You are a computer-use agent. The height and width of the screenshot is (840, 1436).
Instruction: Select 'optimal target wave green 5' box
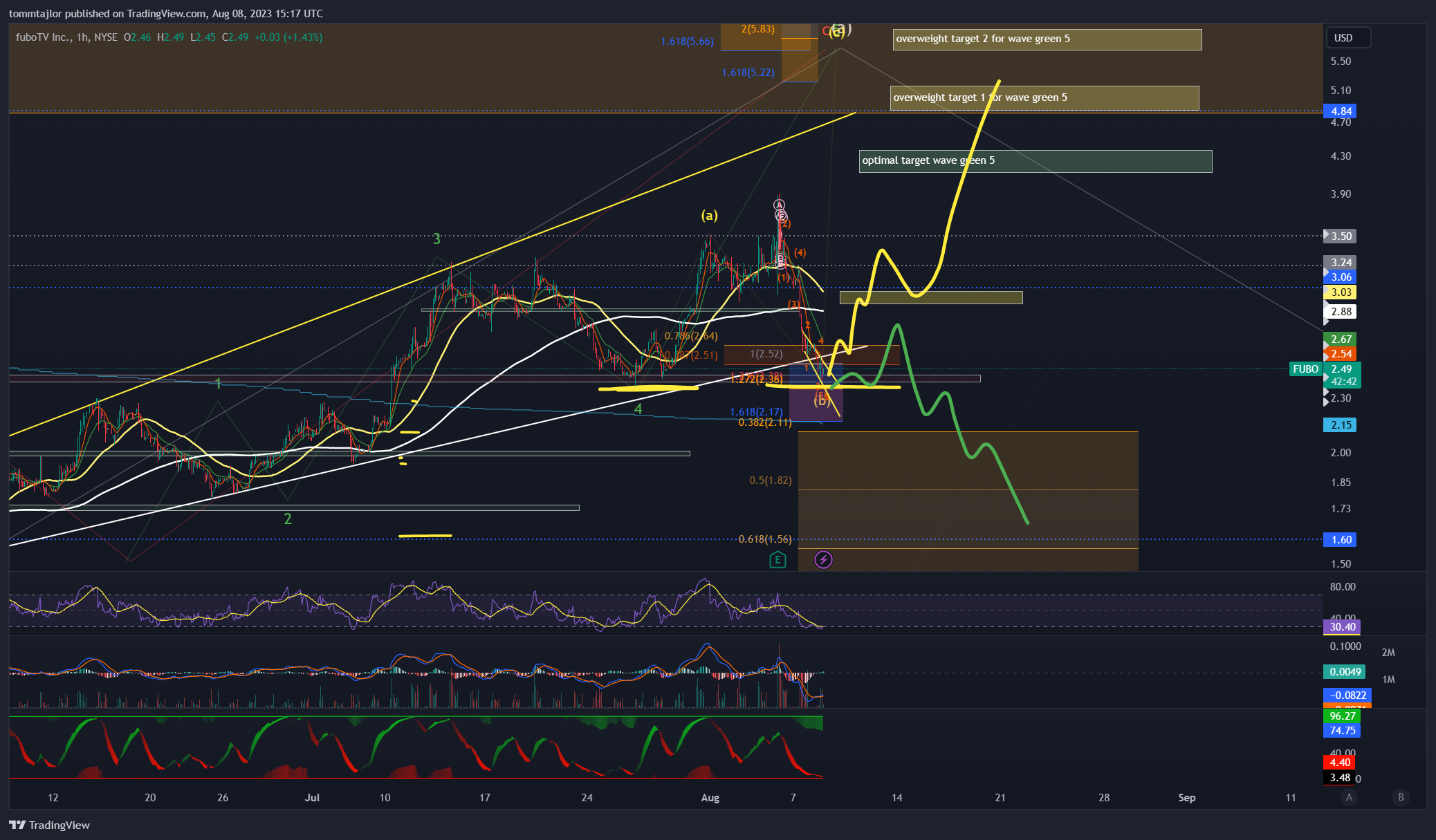(1035, 161)
